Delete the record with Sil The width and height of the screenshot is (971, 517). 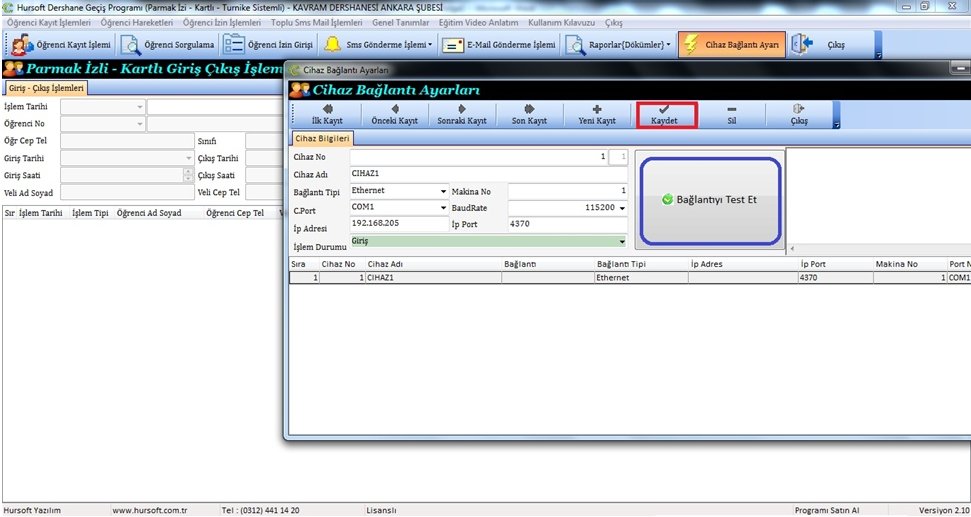[731, 114]
